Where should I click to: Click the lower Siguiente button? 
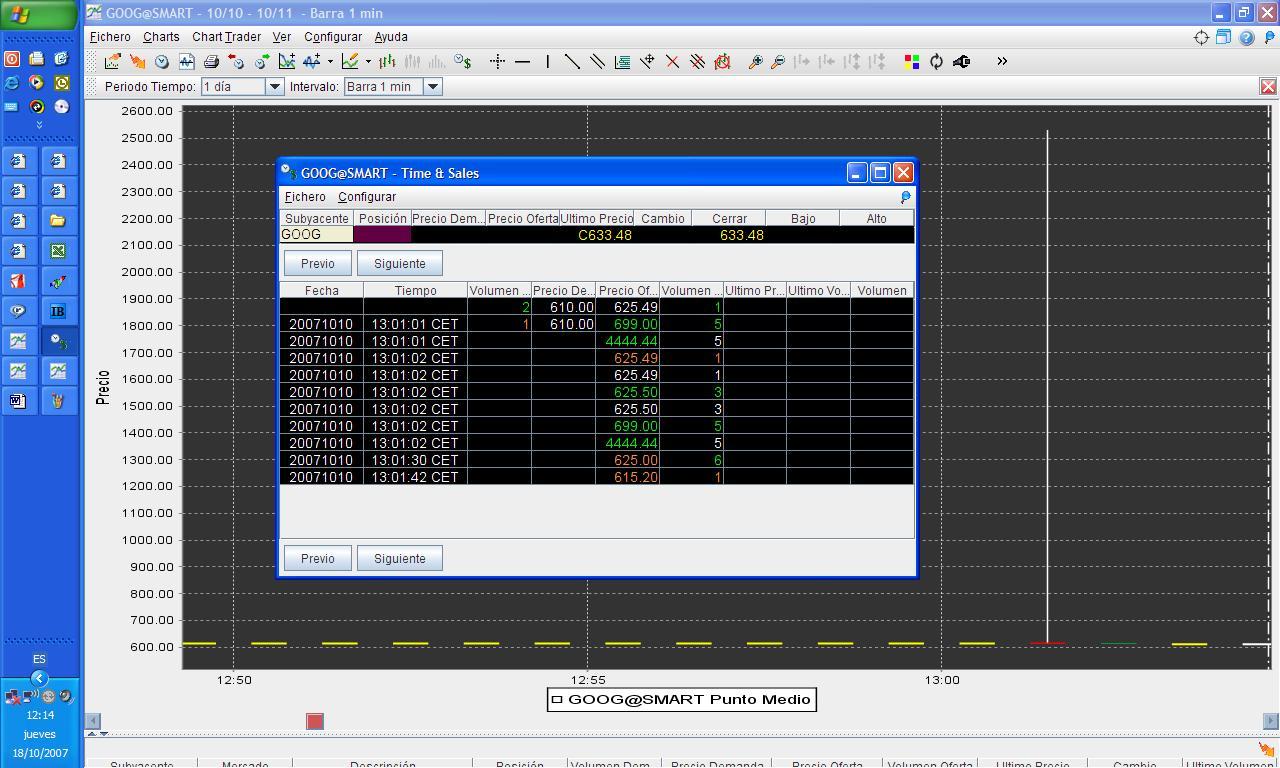click(x=399, y=559)
